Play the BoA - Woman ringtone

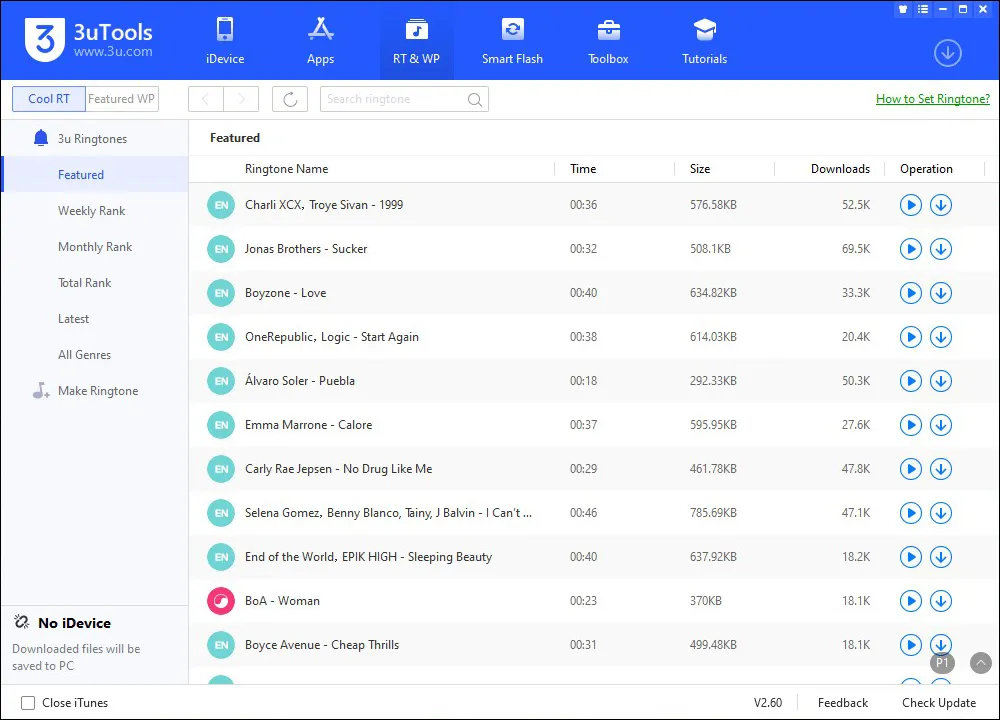910,601
